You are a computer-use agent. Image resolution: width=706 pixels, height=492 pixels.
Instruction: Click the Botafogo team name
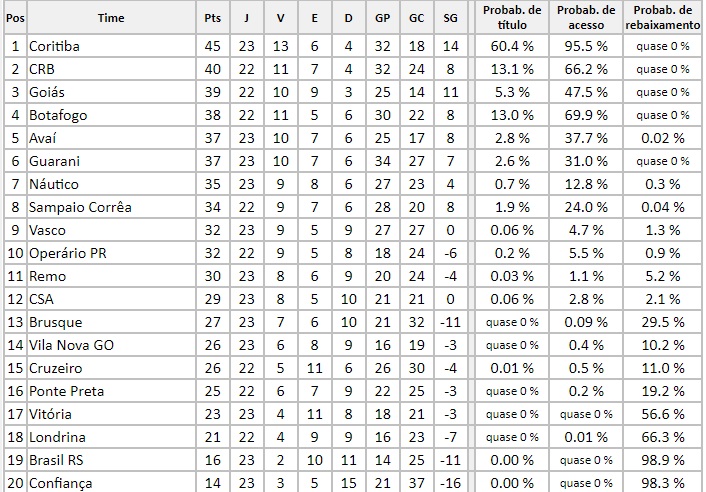pos(58,115)
